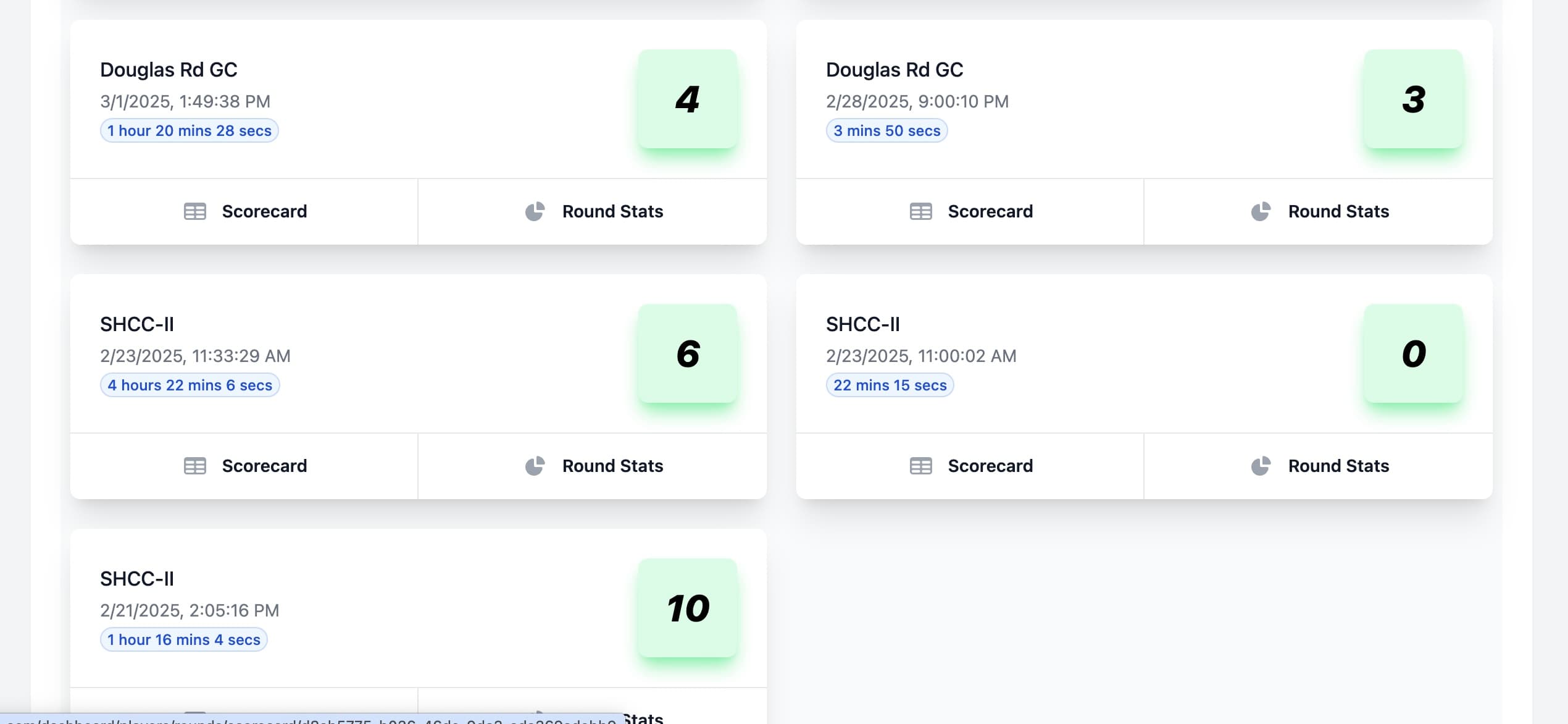The height and width of the screenshot is (724, 1568).
Task: Open the Round Stats pie chart for the 3-point round
Action: point(1260,211)
